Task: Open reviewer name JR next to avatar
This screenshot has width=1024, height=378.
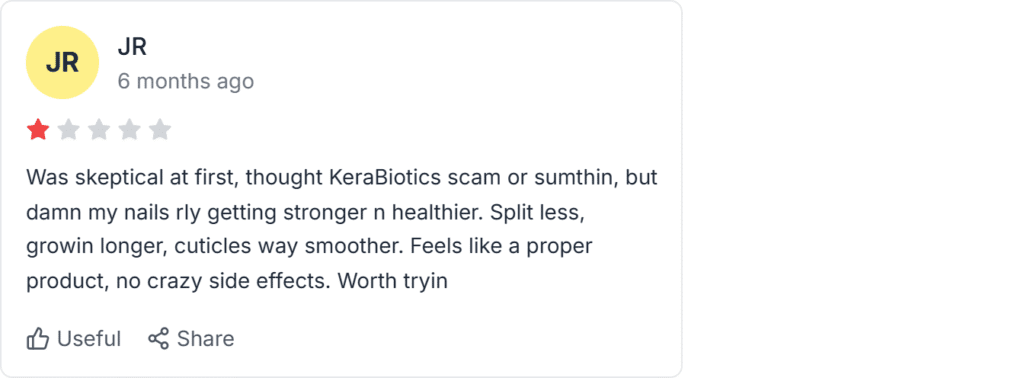Action: [132, 47]
